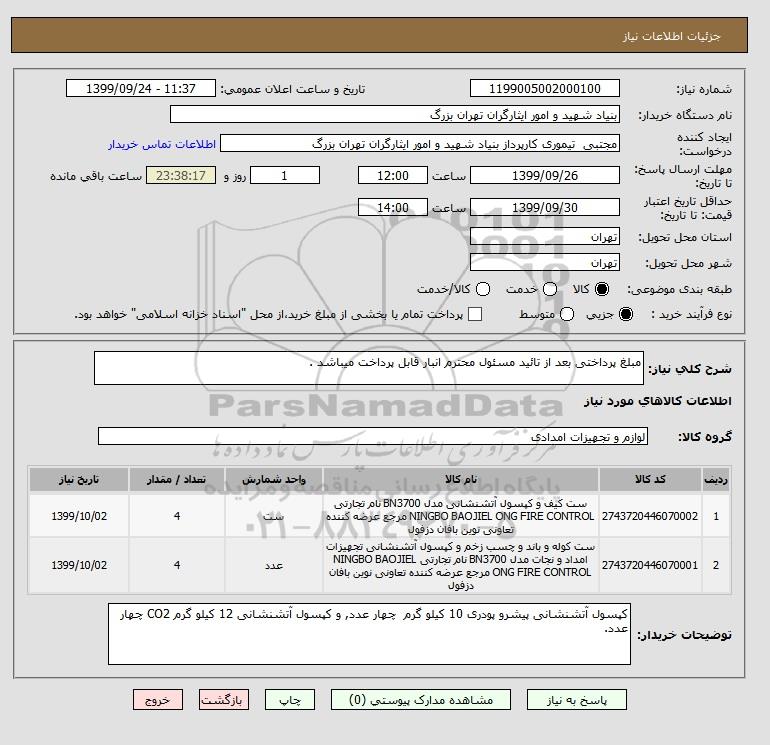Choose the متوسط purchase type
The image size is (770, 745).
[567, 314]
